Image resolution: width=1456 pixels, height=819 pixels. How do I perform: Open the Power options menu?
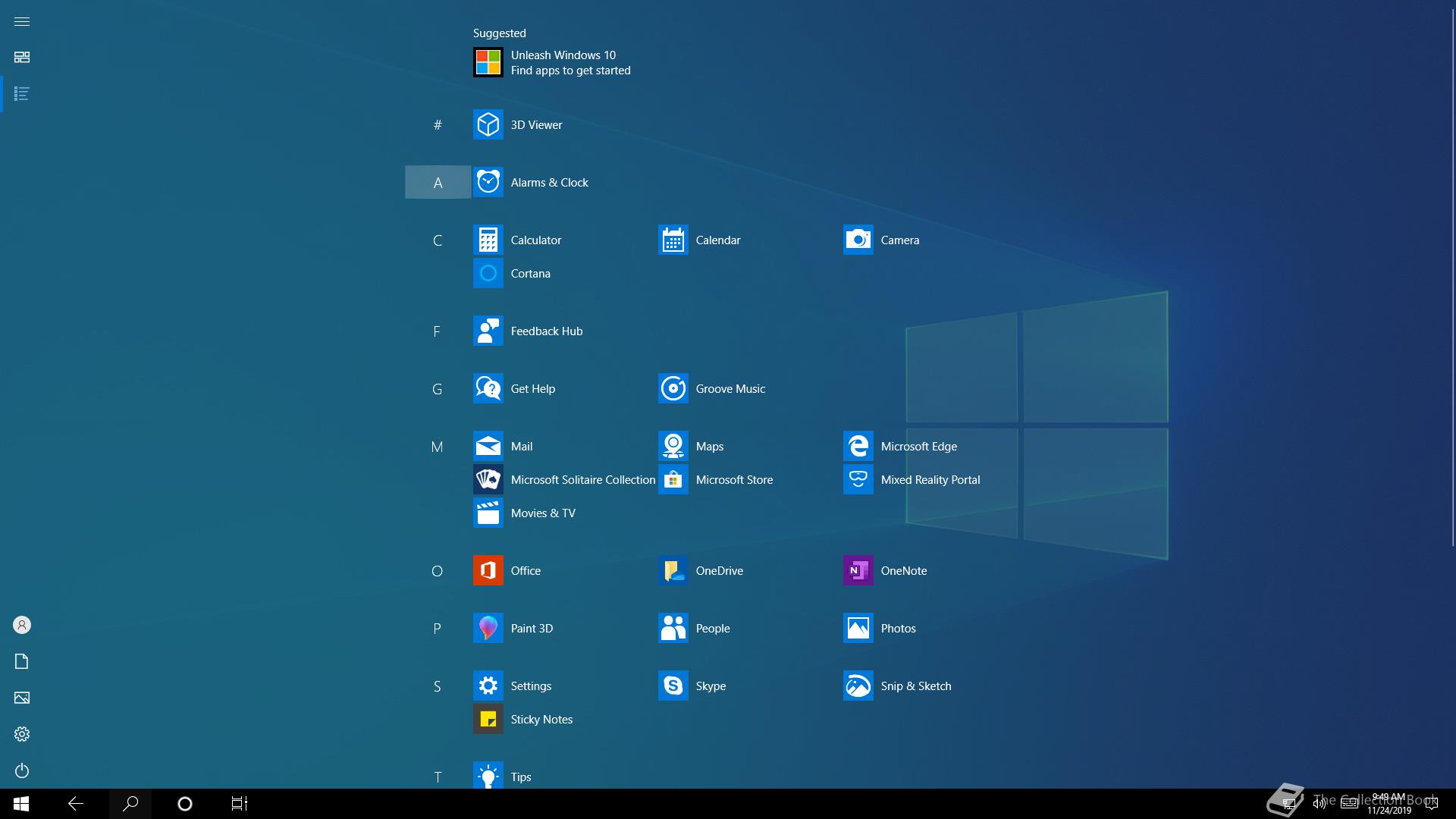pos(22,770)
